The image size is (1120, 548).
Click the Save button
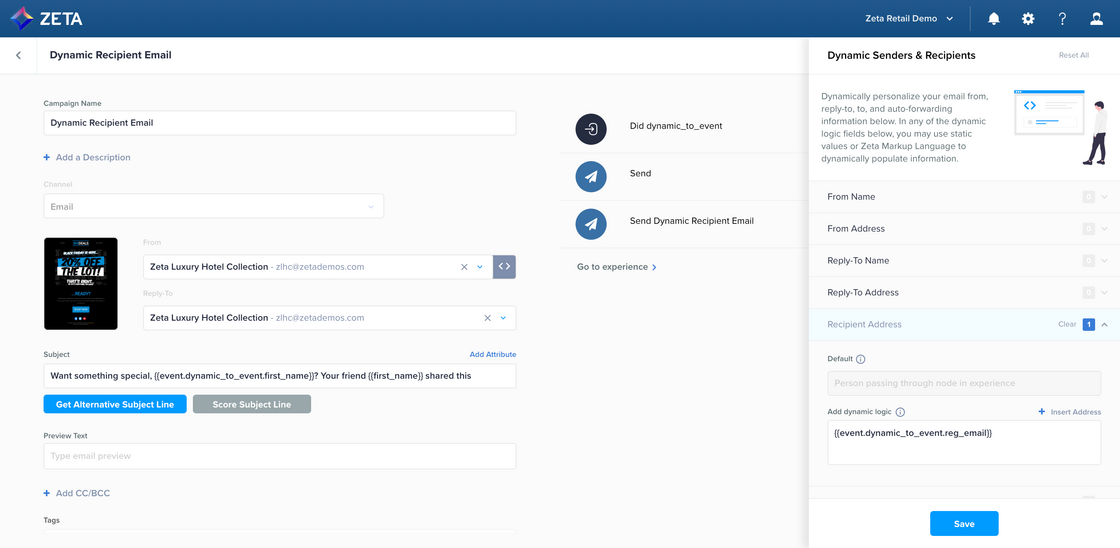tap(963, 524)
